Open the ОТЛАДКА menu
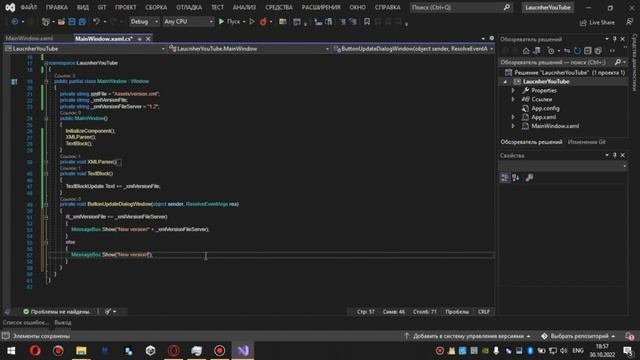This screenshot has height=360, width=640. point(189,7)
